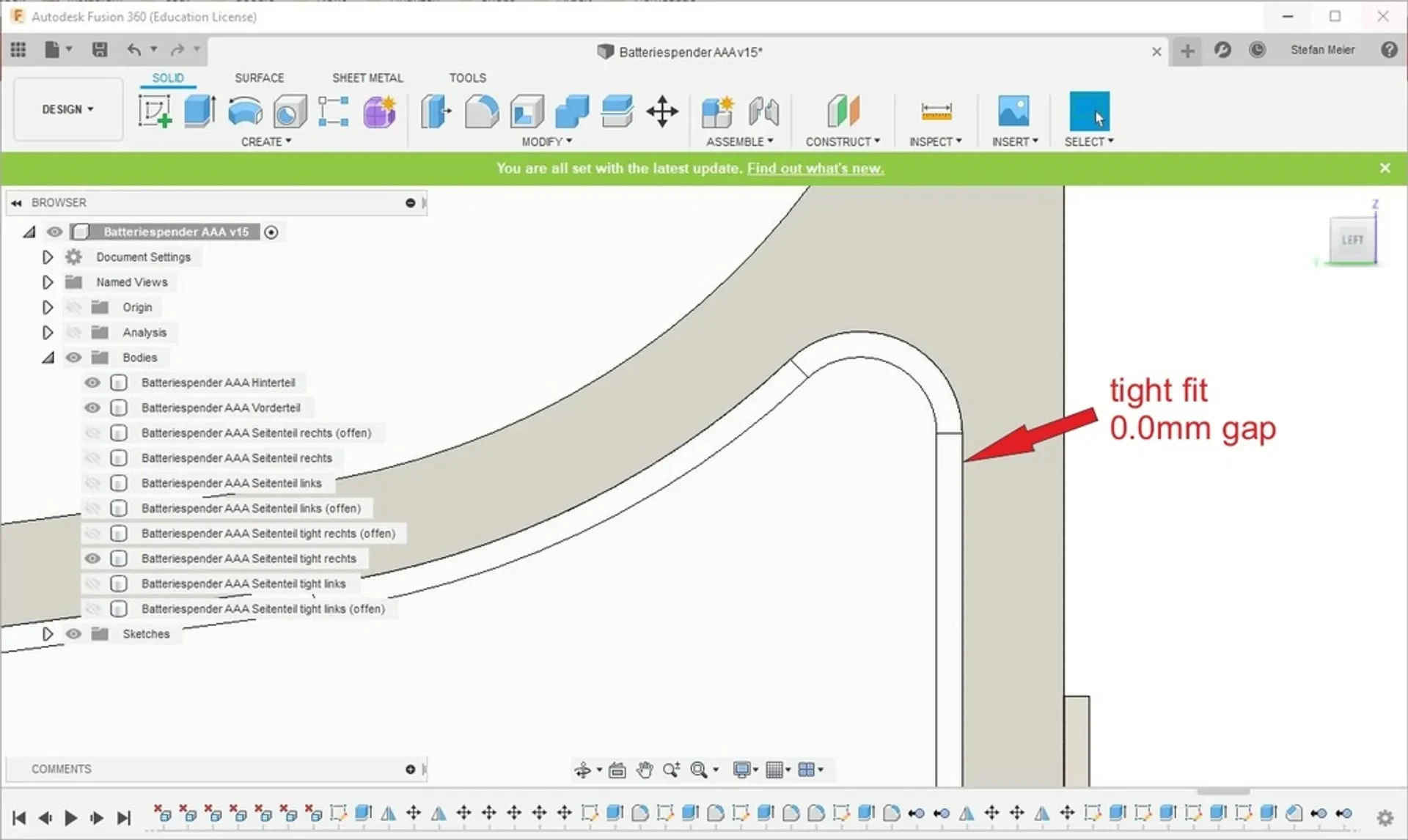Open timeline settings gear icon

point(1385,818)
